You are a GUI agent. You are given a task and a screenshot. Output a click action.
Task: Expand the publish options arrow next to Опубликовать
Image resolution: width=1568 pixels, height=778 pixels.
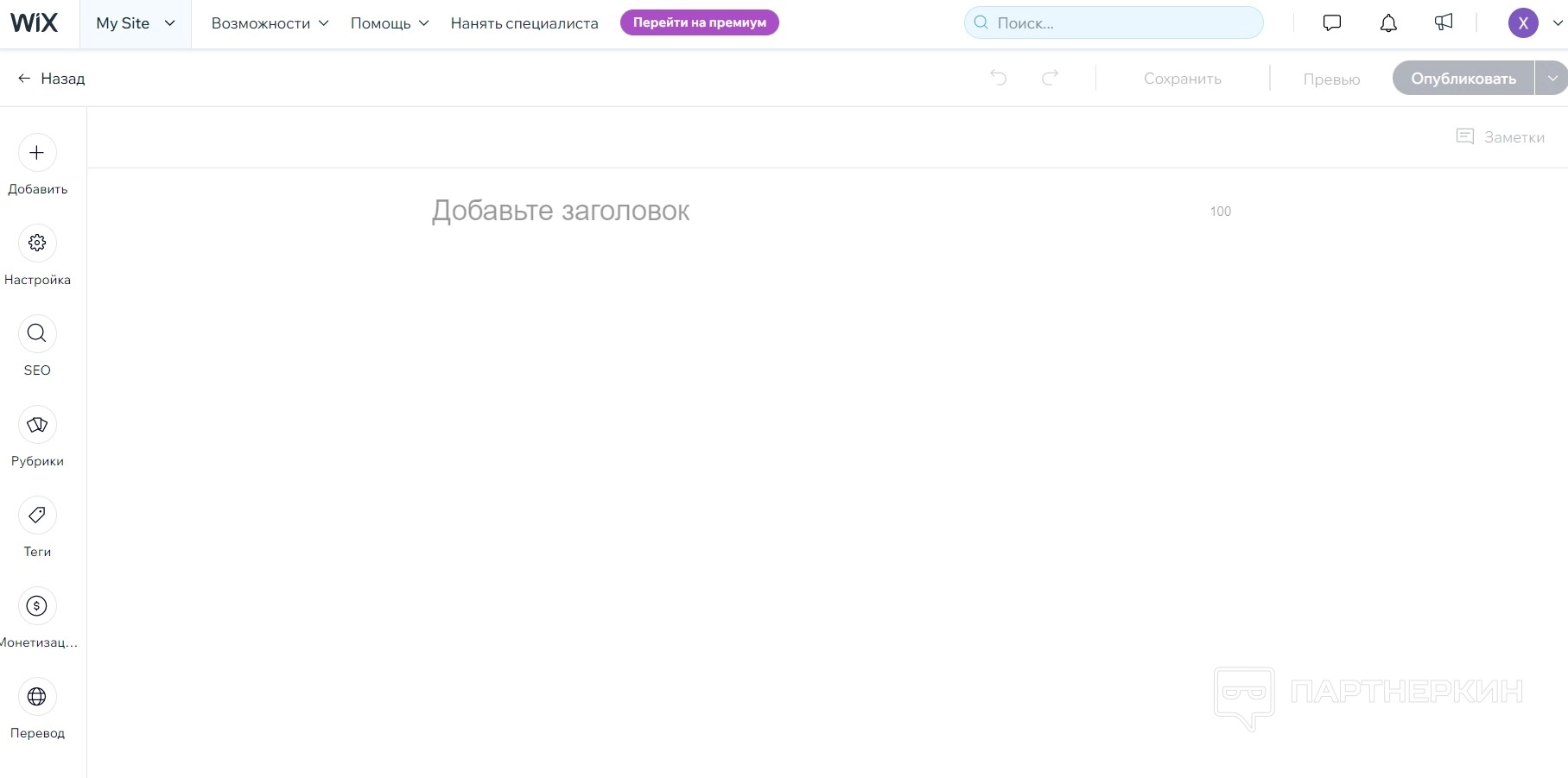1552,79
